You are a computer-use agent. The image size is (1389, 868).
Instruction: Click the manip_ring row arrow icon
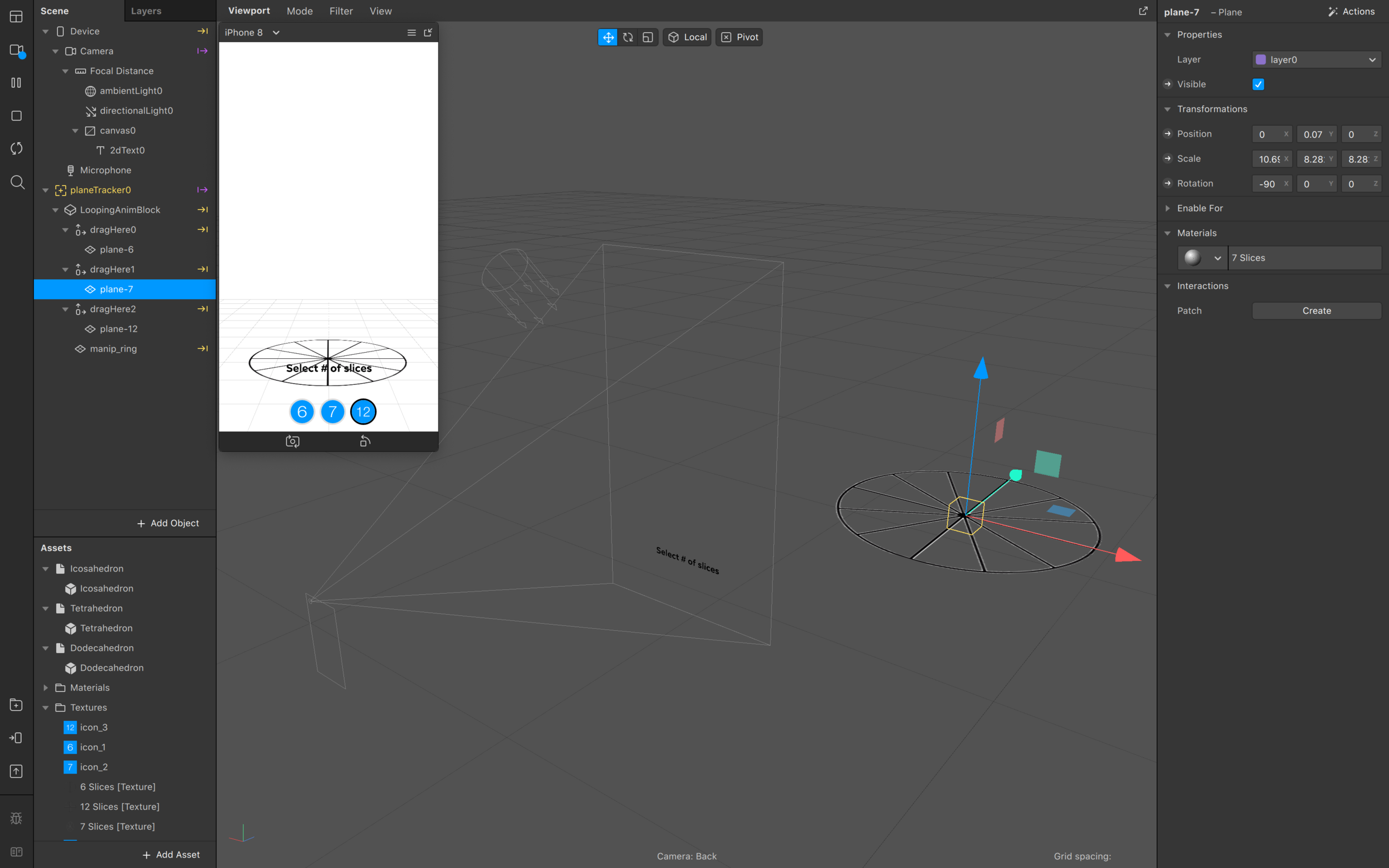click(x=203, y=348)
